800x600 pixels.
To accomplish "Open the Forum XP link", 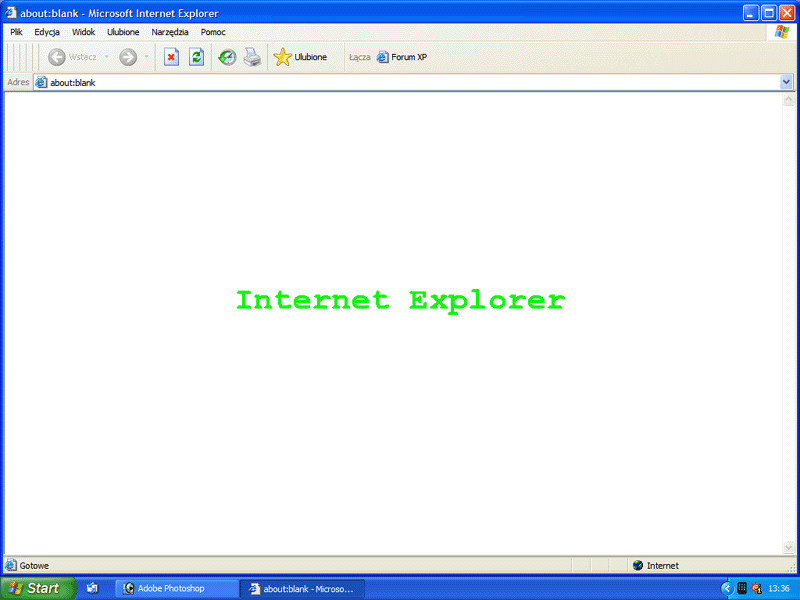I will pos(402,57).
